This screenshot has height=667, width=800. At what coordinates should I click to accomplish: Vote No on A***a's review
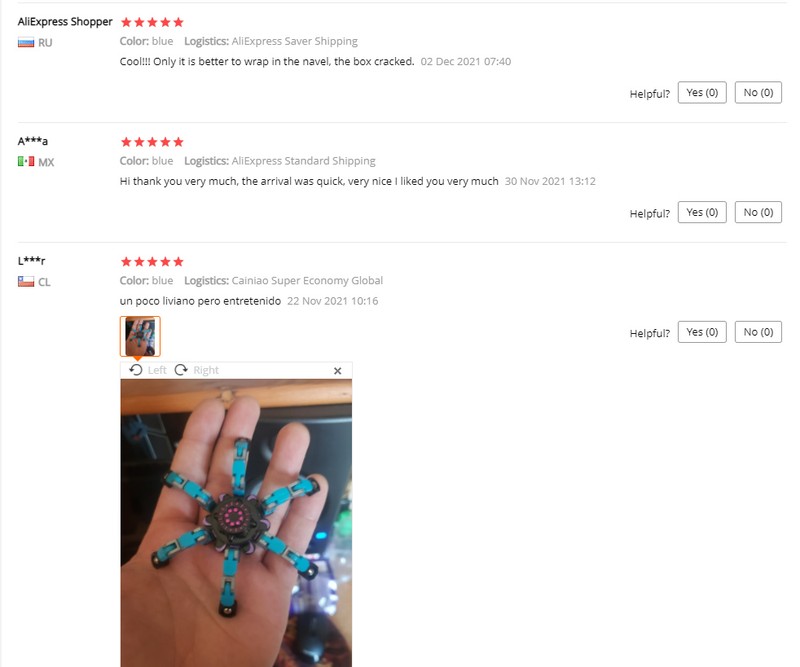click(x=758, y=212)
